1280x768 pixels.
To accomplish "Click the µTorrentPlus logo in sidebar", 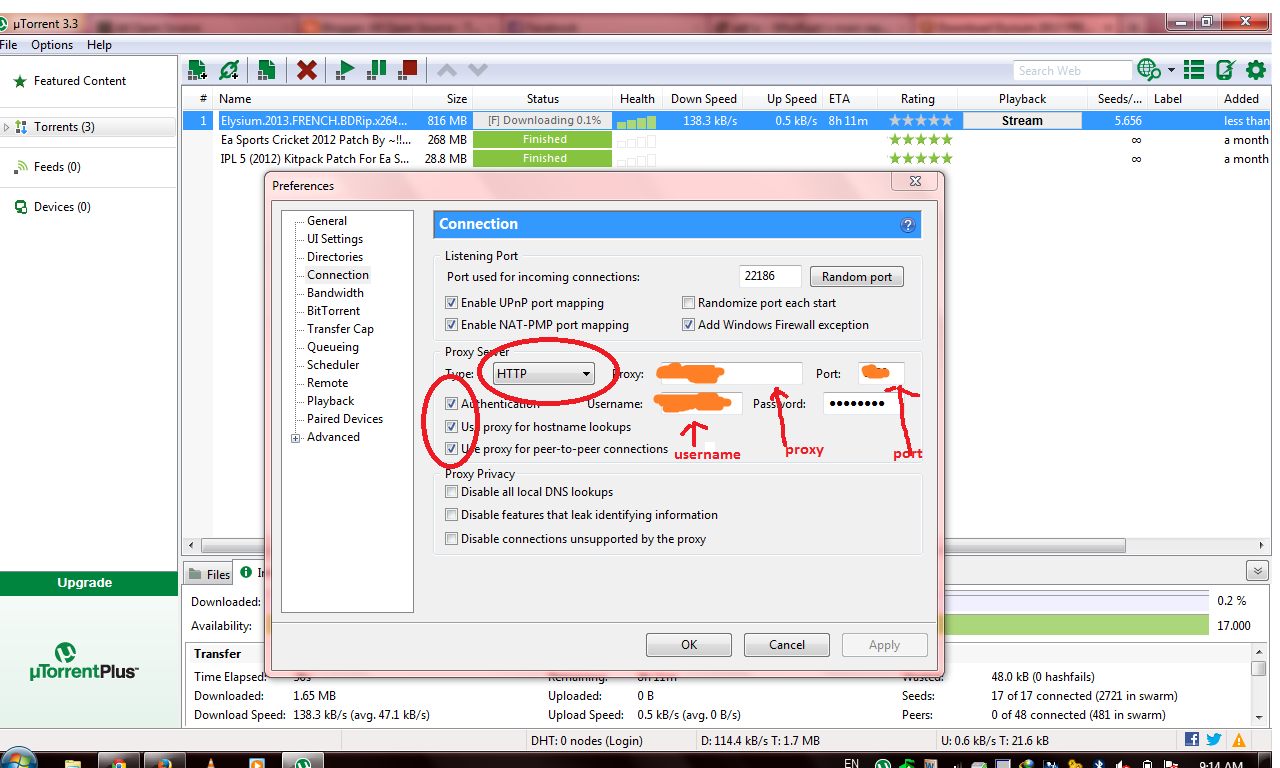I will (84, 661).
